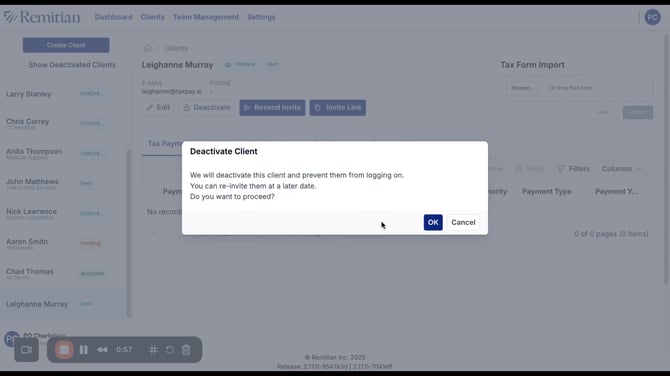Stop the screen recording
The height and width of the screenshot is (376, 670).
point(64,350)
